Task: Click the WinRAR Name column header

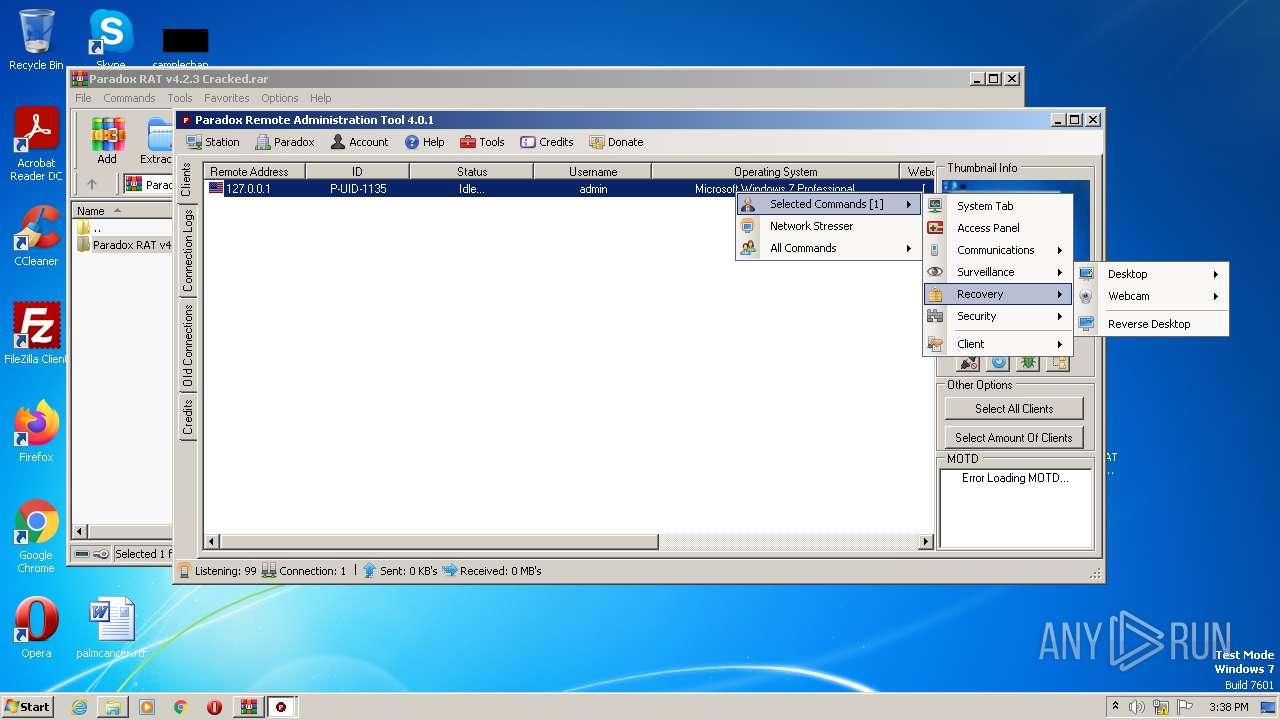Action: [120, 211]
